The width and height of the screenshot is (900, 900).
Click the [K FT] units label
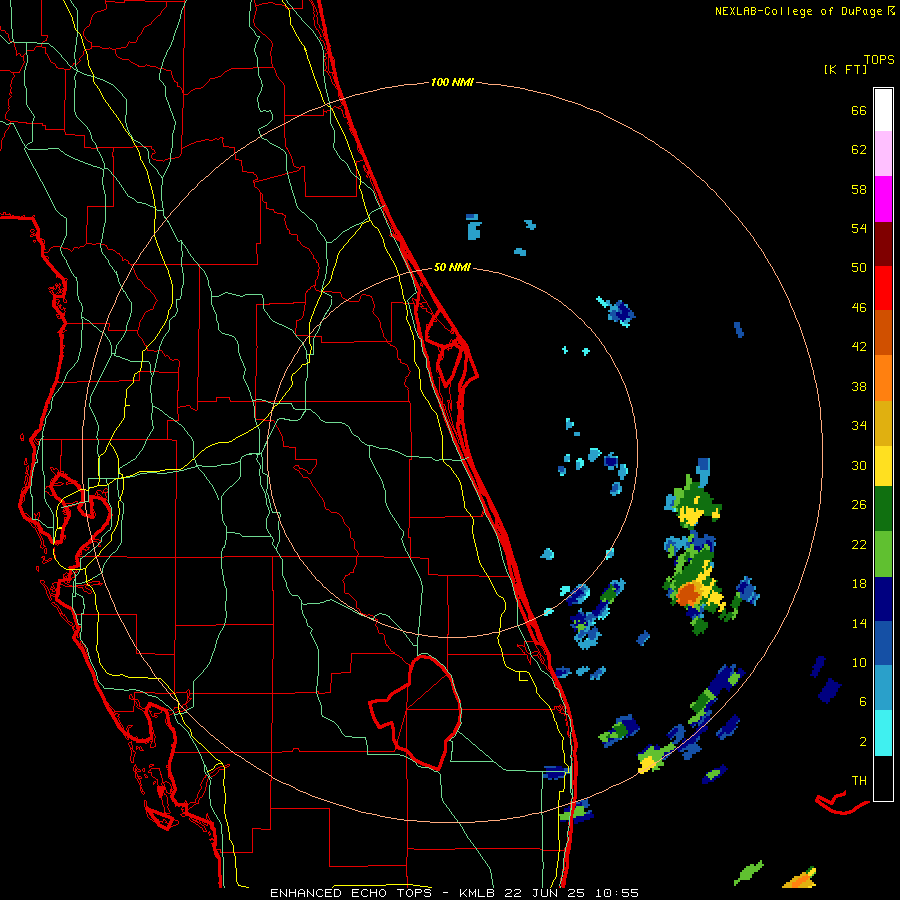(845, 69)
